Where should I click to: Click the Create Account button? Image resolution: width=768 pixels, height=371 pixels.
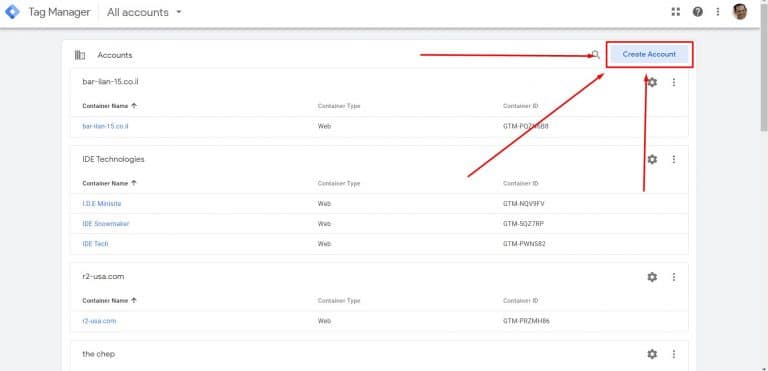[x=649, y=54]
